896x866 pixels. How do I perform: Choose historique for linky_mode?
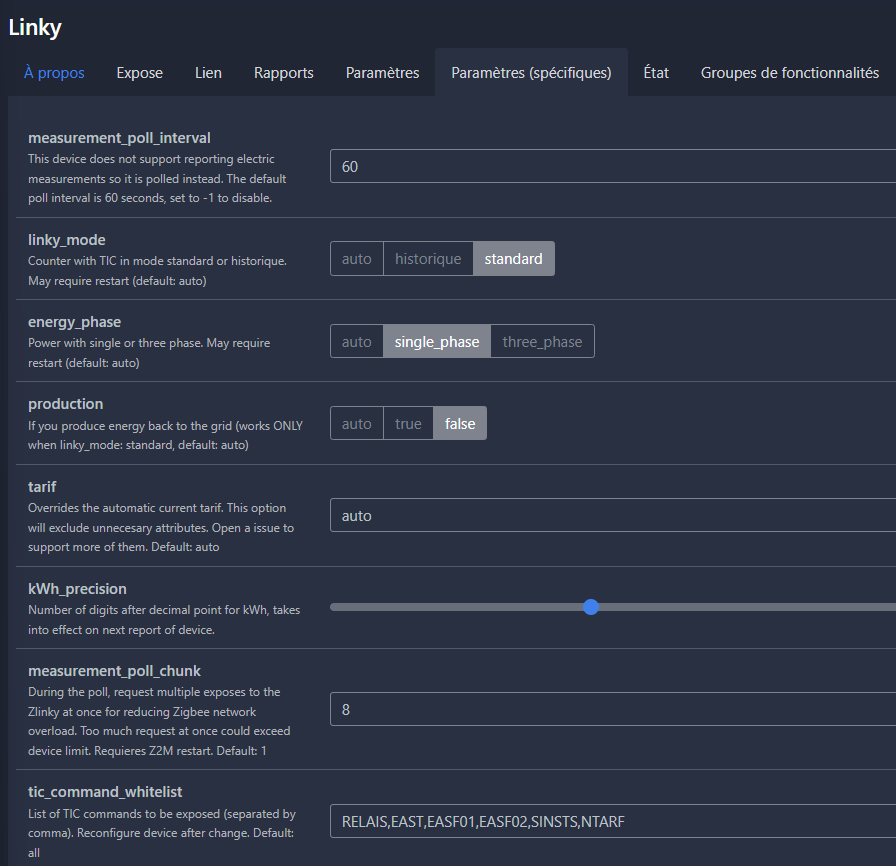click(x=428, y=259)
